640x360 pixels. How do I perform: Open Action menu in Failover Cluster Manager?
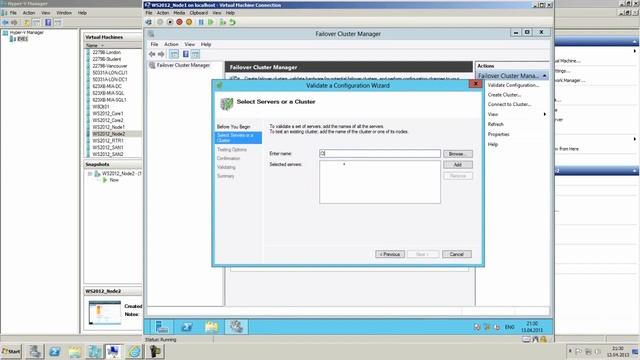pyautogui.click(x=171, y=44)
